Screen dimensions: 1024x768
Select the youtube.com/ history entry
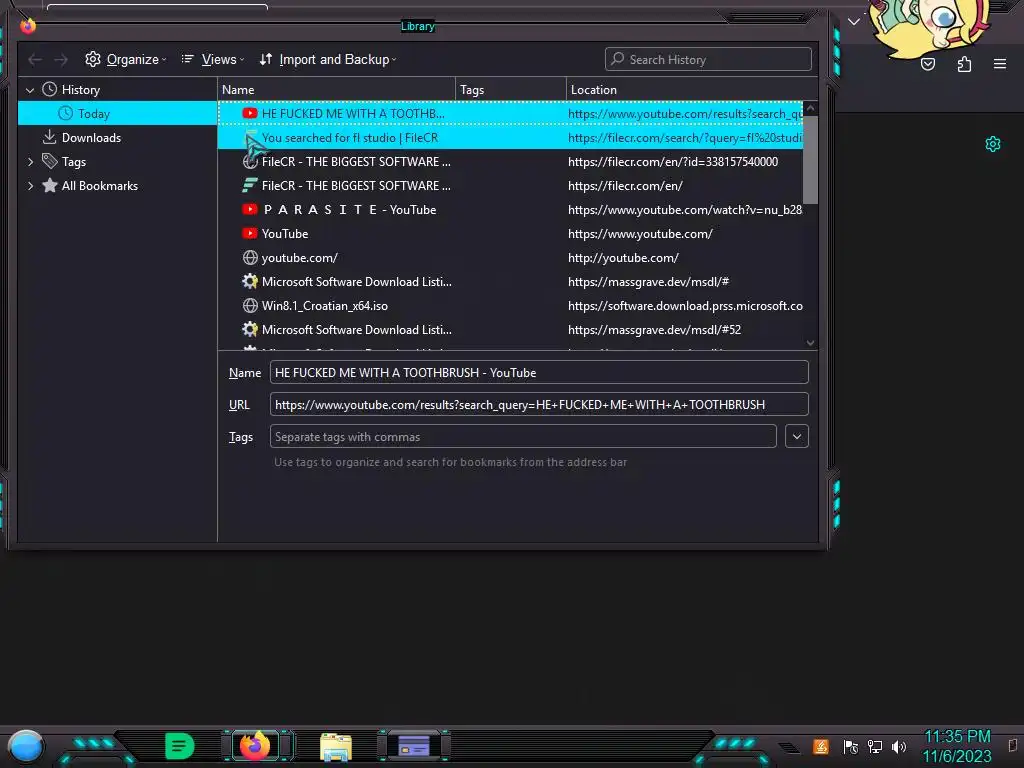tap(510, 258)
